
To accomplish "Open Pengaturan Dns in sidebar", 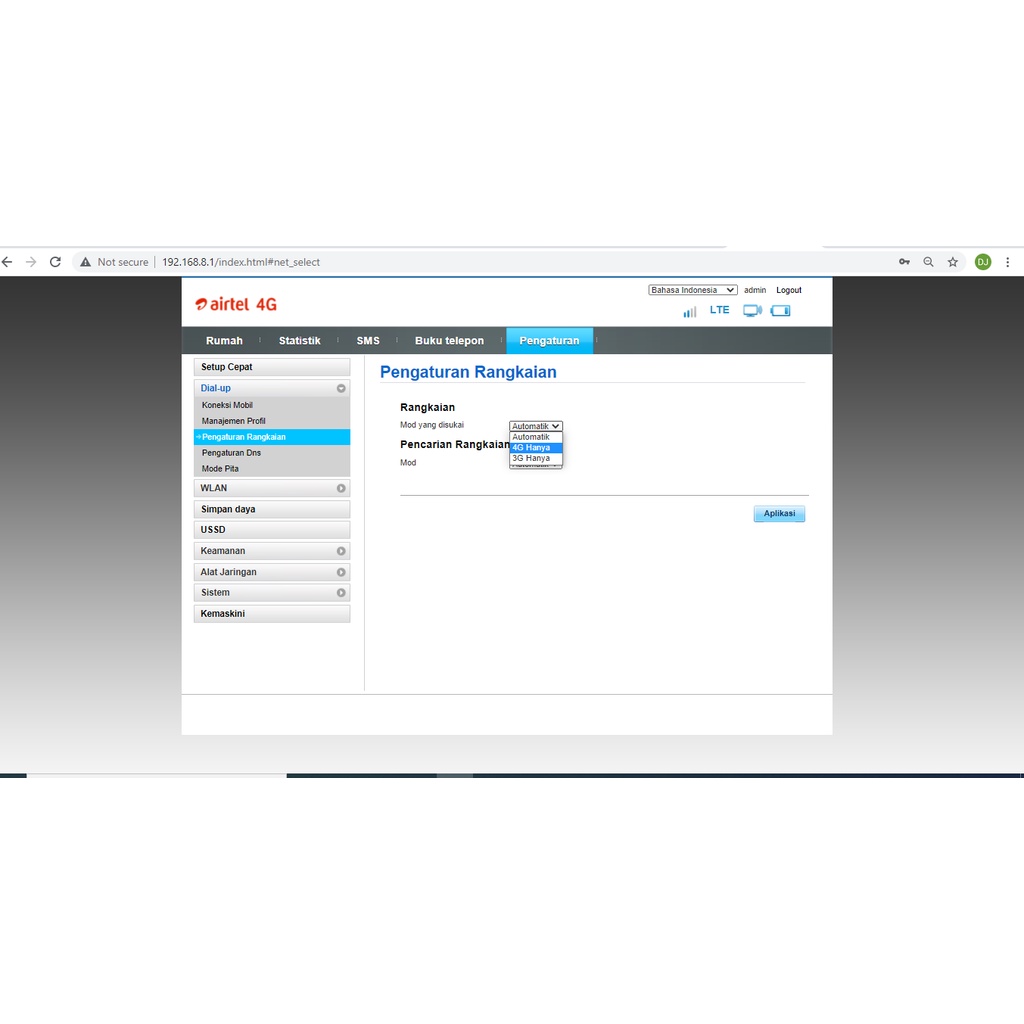I will pyautogui.click(x=231, y=453).
